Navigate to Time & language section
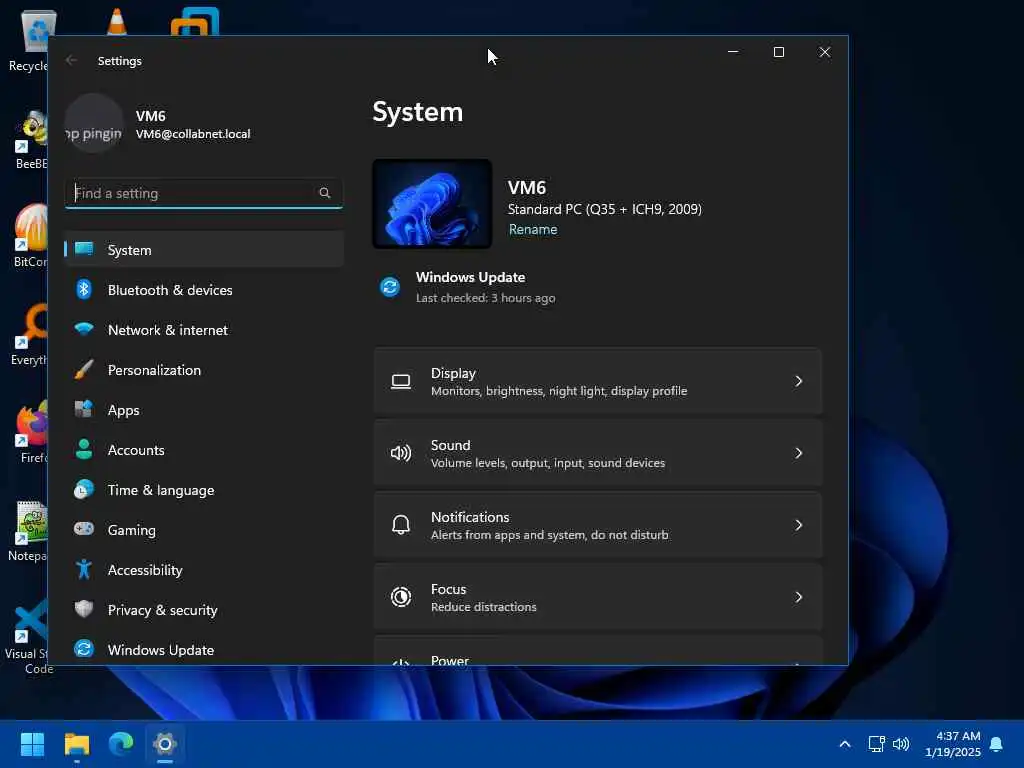 point(204,490)
